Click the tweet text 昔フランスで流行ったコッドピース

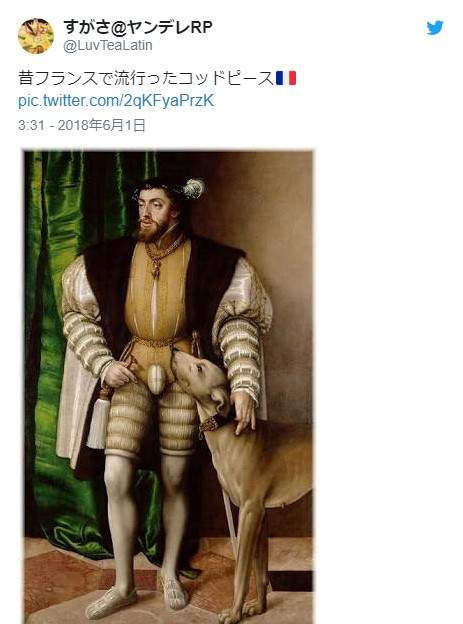(x=147, y=78)
